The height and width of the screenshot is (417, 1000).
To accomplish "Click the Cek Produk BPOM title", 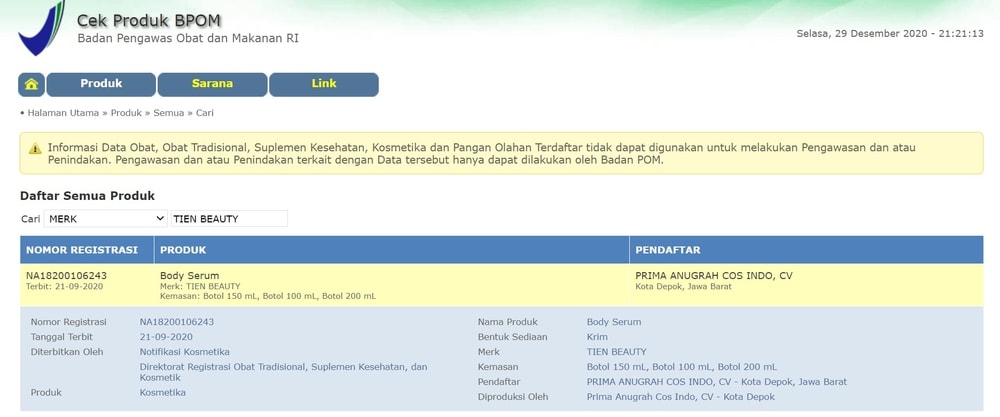I will 149,21.
